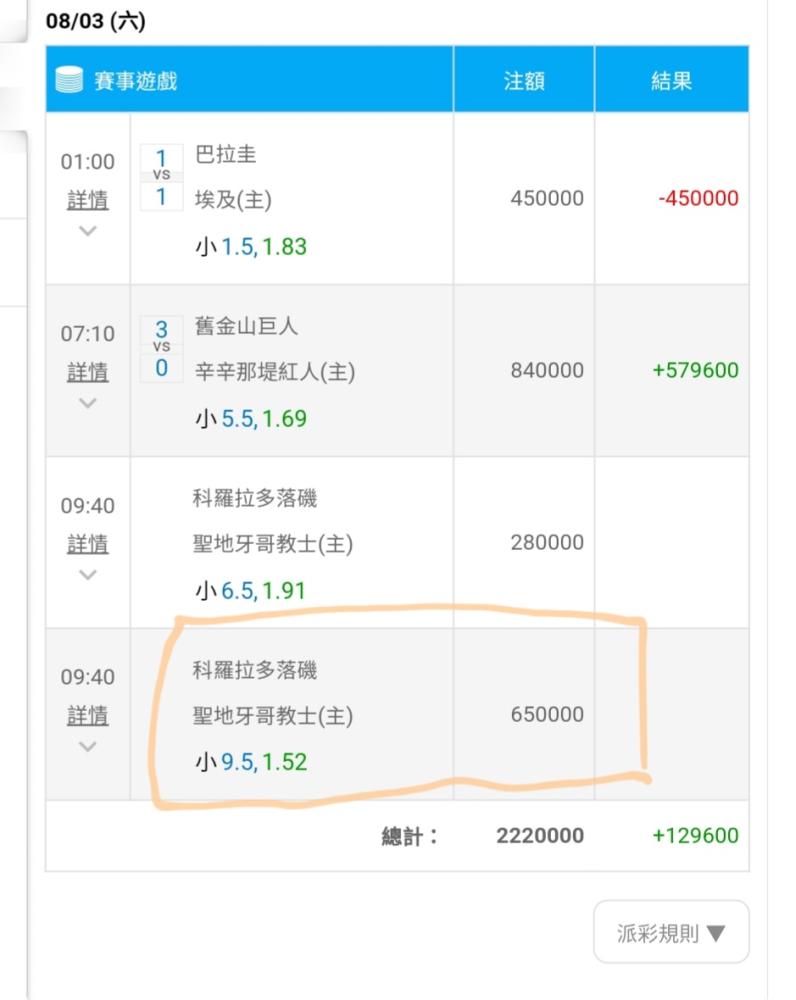Click the 注額 column header
Image resolution: width=796 pixels, height=1000 pixels.
(524, 80)
